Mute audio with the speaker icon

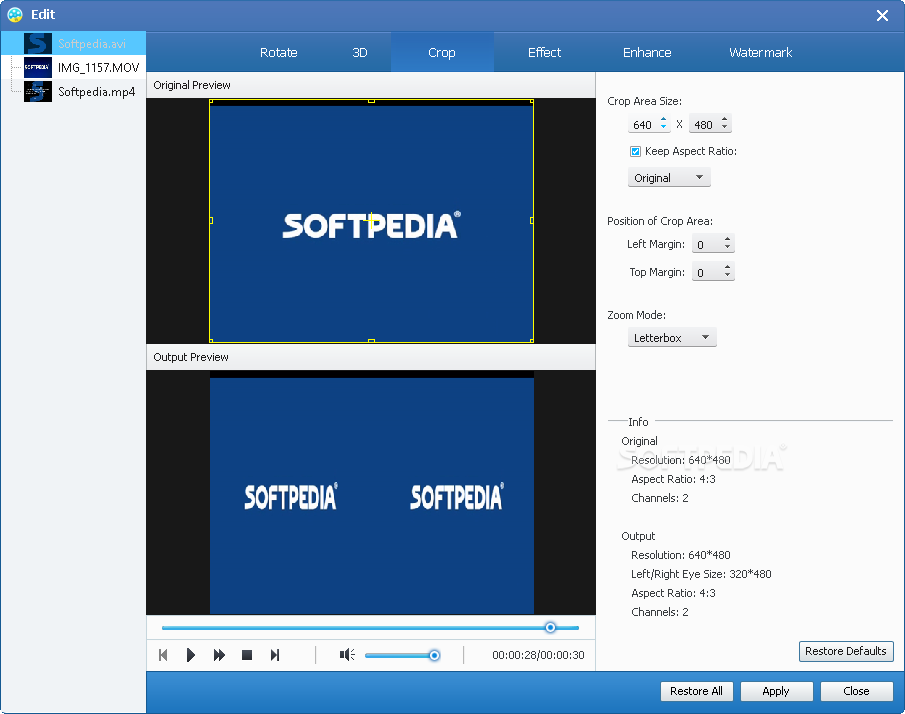347,655
